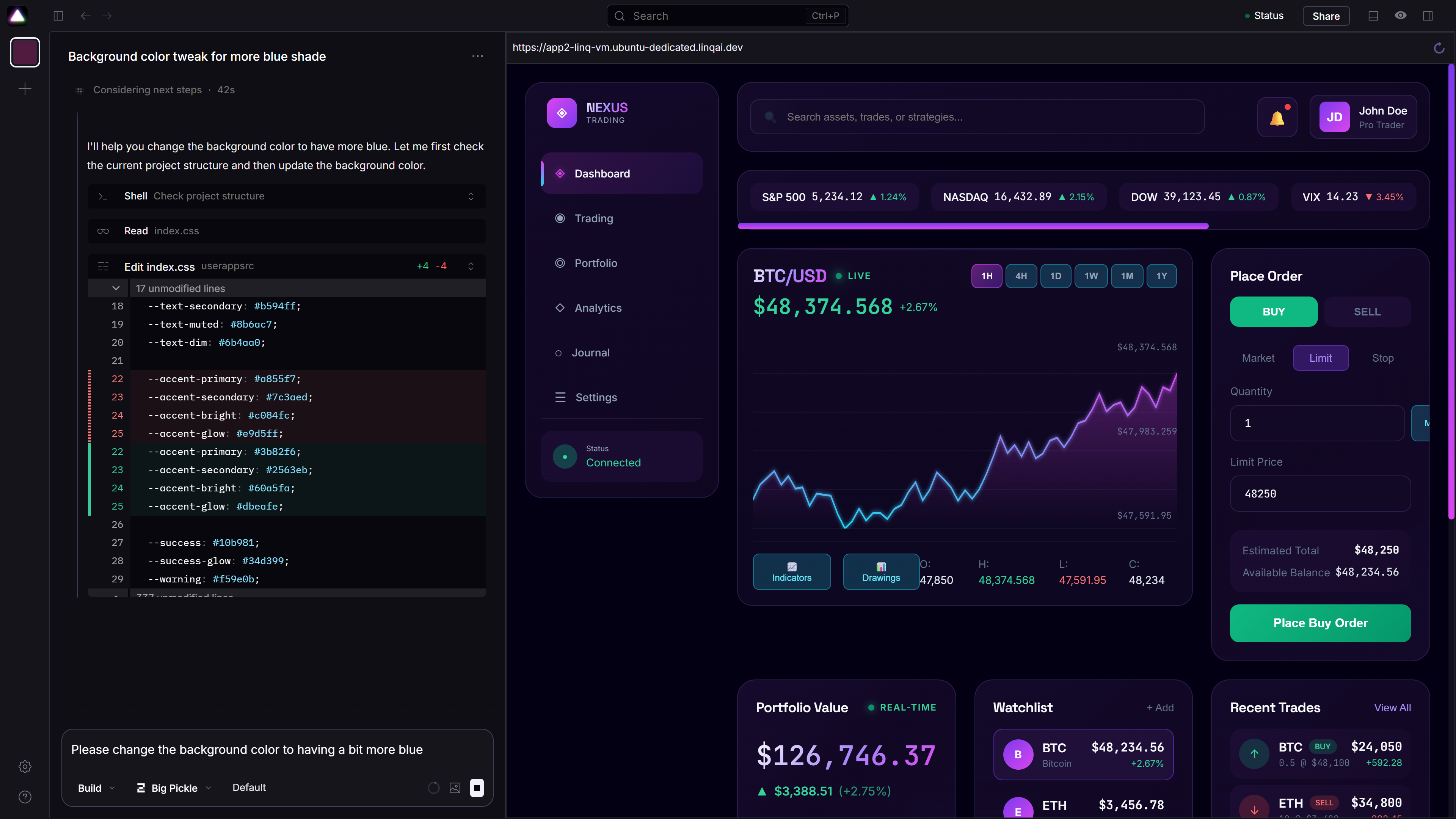Attach an image in the chat input
The image size is (1456, 819).
coord(455,788)
